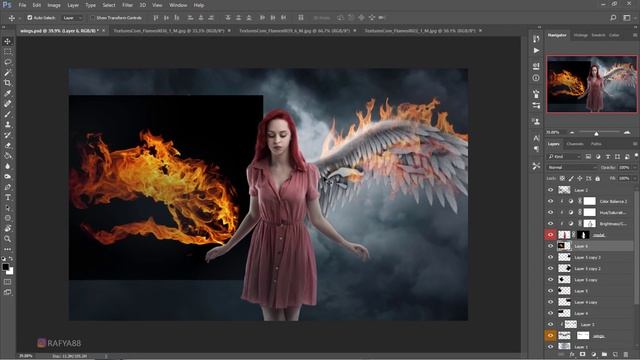This screenshot has width=640, height=360.
Task: Switch to the Paths tab
Action: [596, 144]
